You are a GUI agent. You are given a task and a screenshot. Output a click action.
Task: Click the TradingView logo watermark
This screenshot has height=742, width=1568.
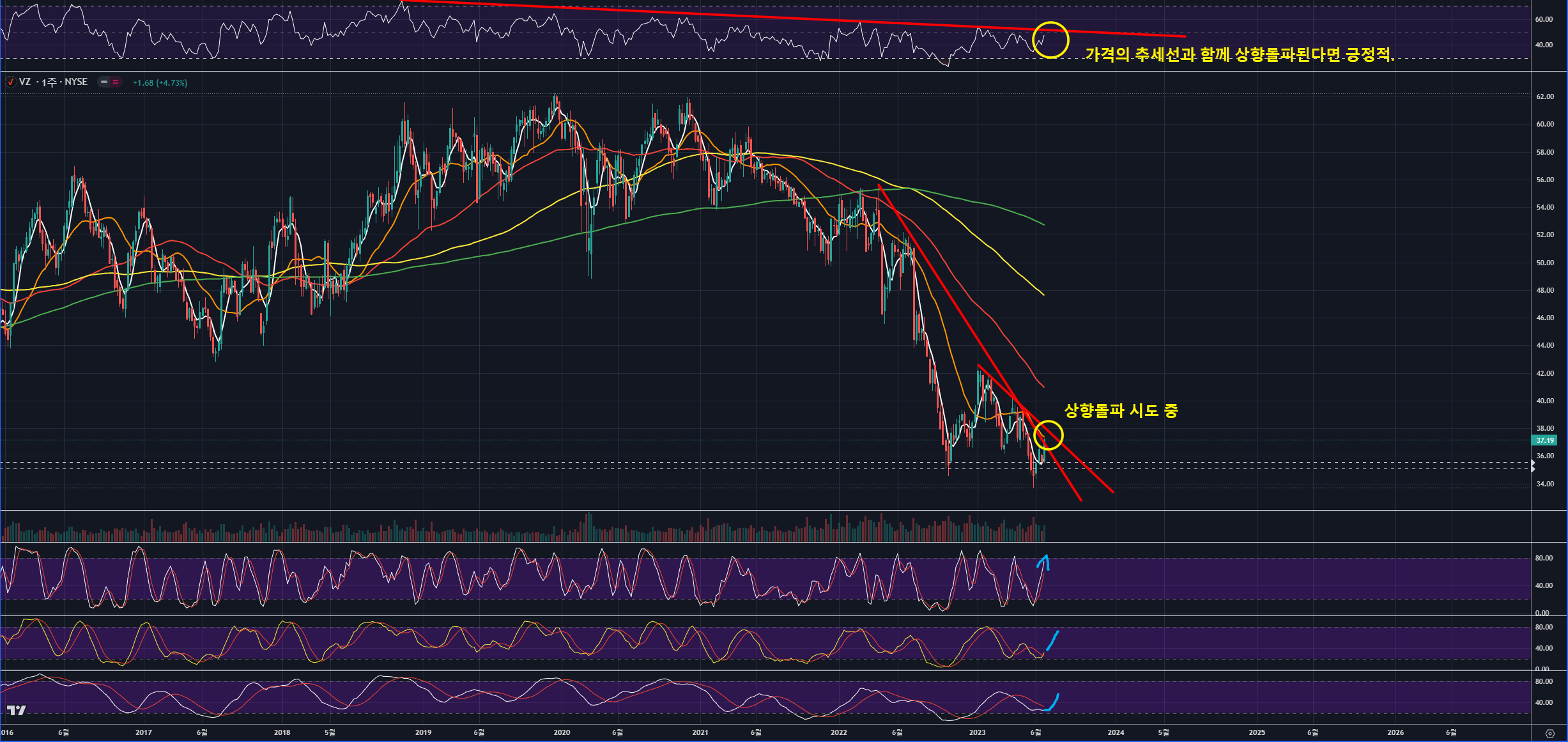coord(17,710)
